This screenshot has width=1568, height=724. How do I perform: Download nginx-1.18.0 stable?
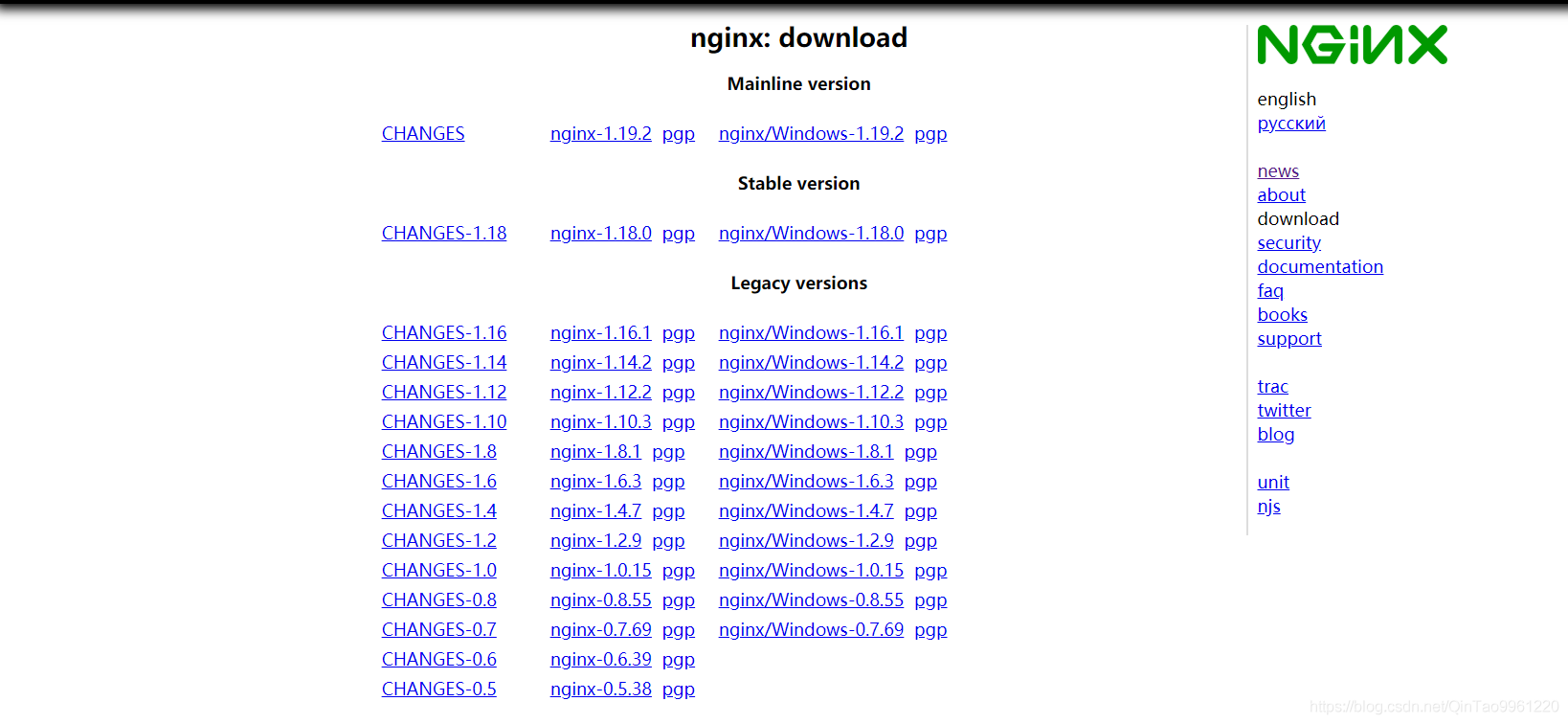pyautogui.click(x=601, y=234)
